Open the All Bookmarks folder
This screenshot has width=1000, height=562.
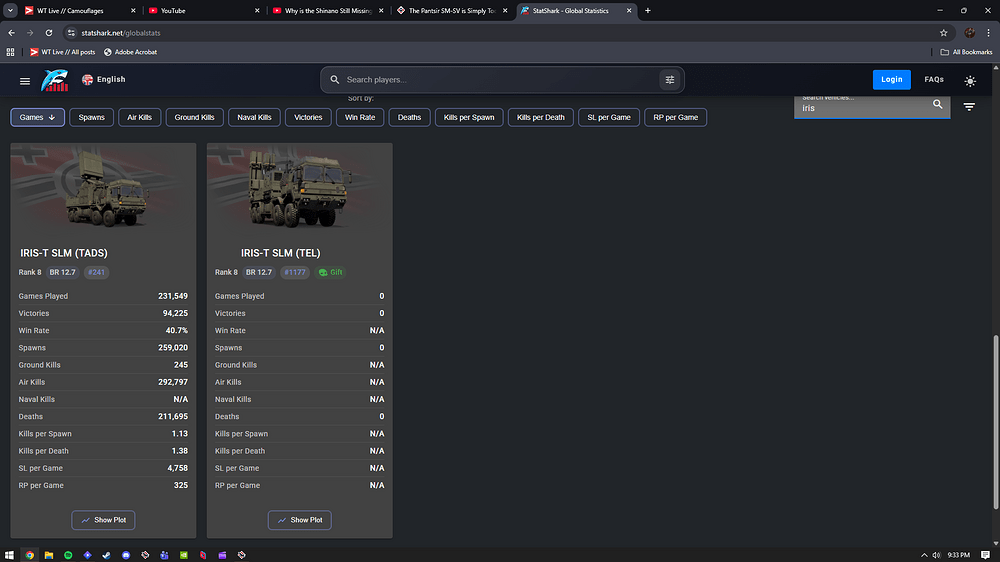click(966, 52)
